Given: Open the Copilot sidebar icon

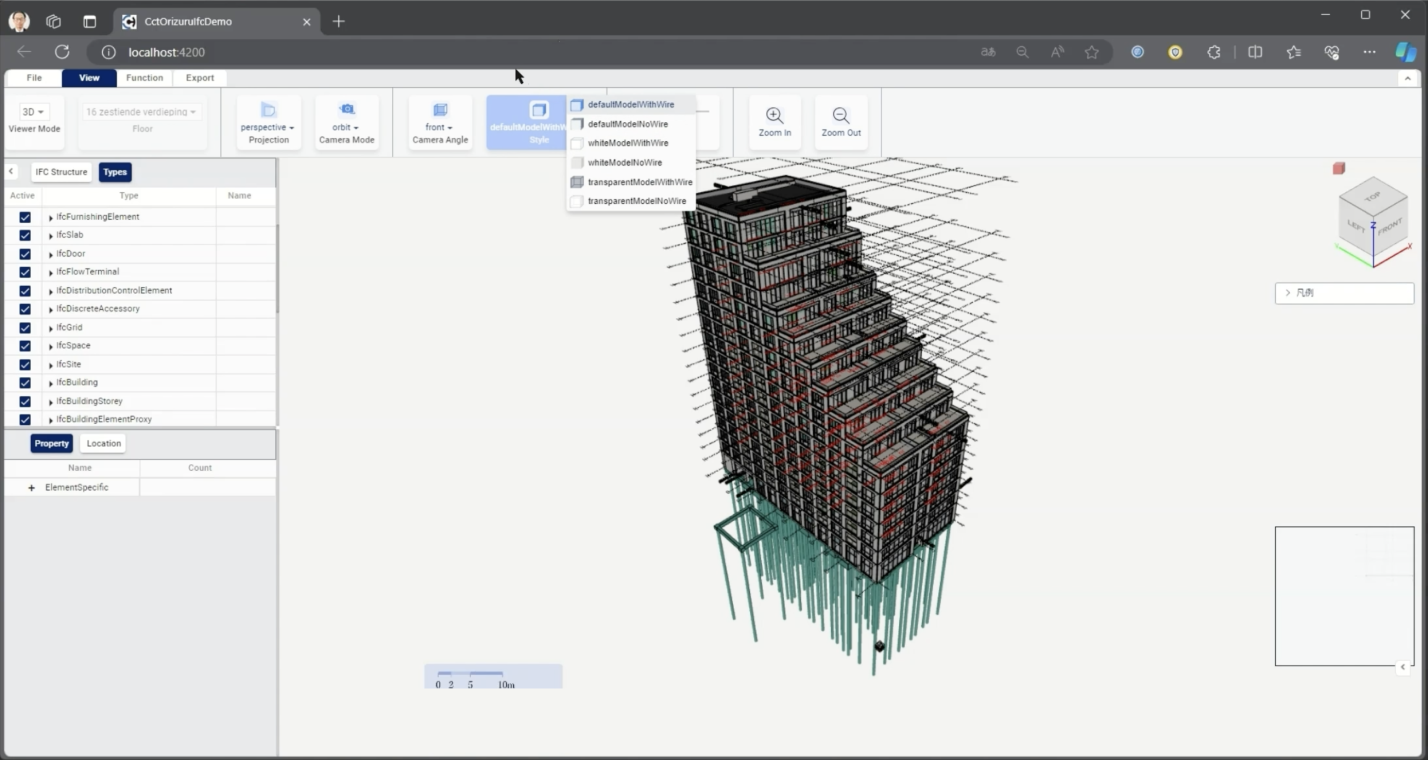Looking at the screenshot, I should click(x=1406, y=52).
